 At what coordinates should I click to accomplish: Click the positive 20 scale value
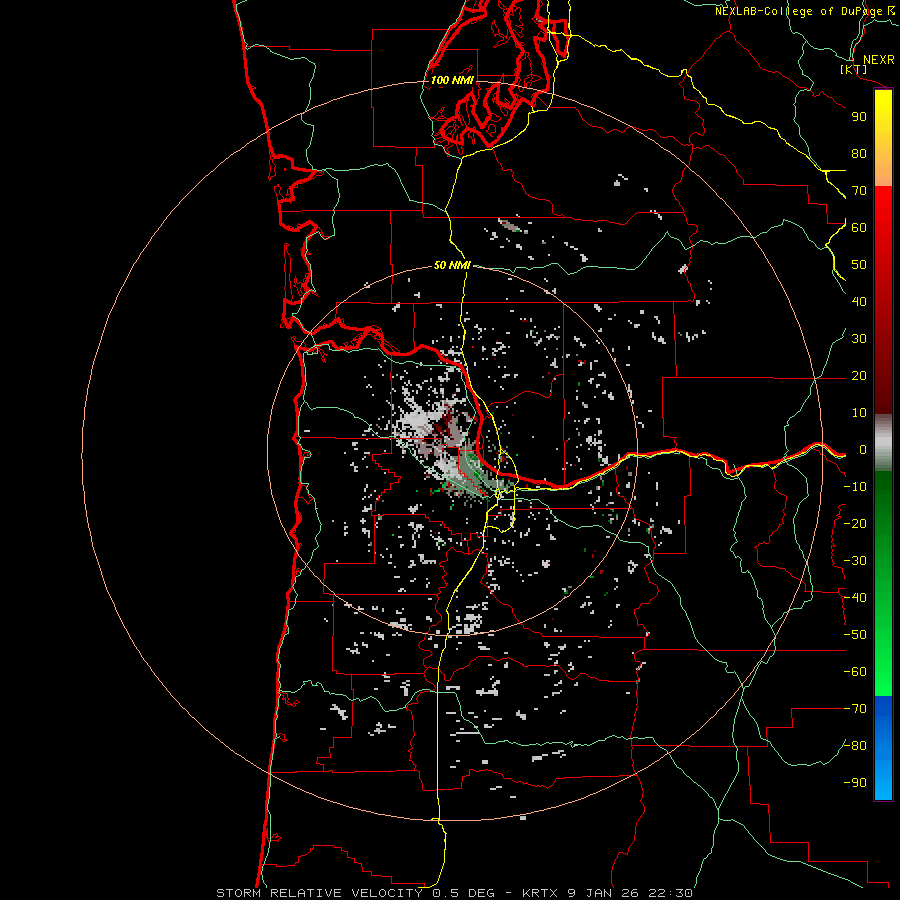pyautogui.click(x=859, y=376)
